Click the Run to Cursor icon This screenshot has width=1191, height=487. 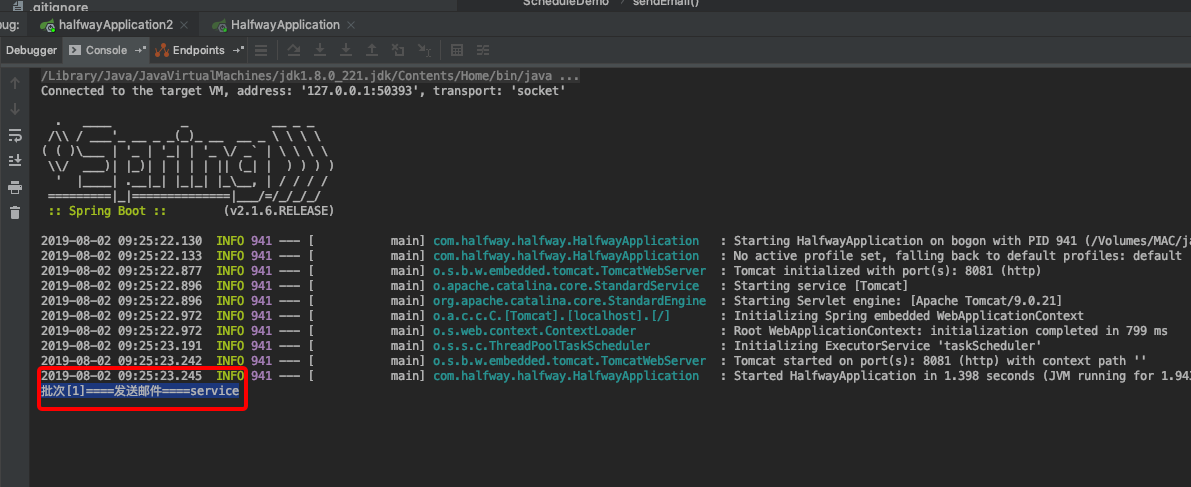click(x=424, y=50)
